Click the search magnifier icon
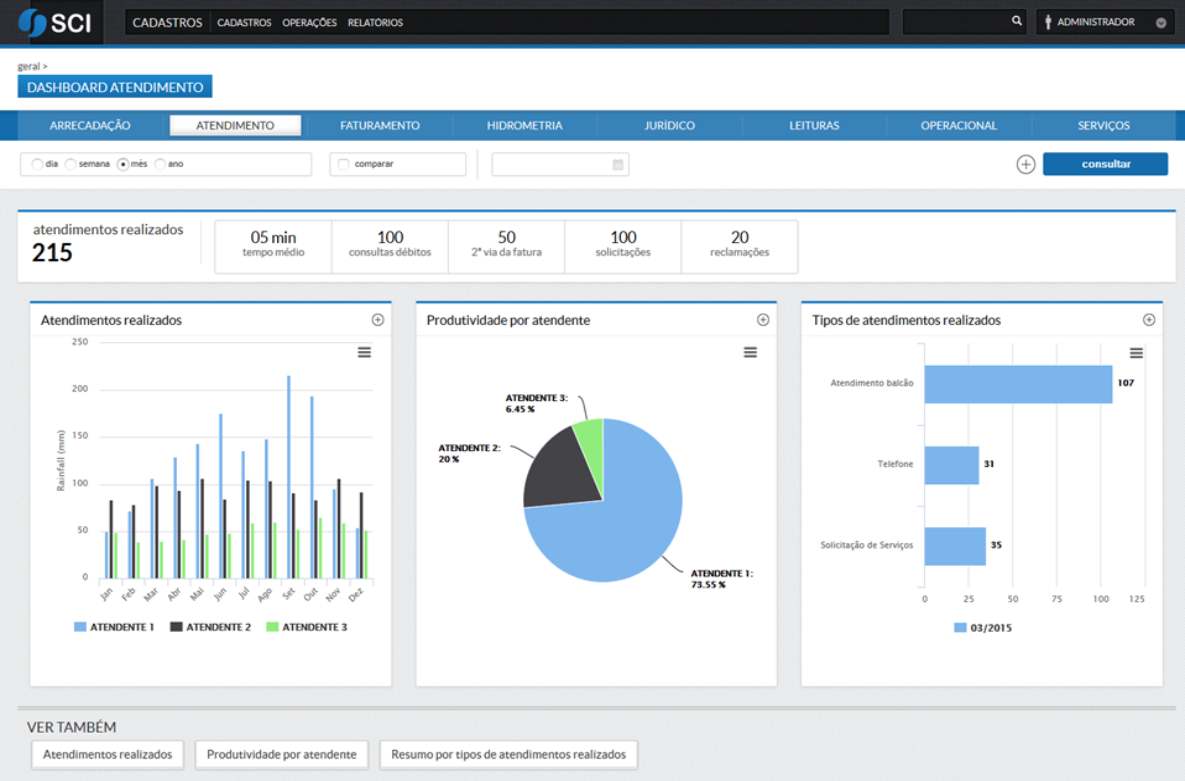 [1016, 21]
